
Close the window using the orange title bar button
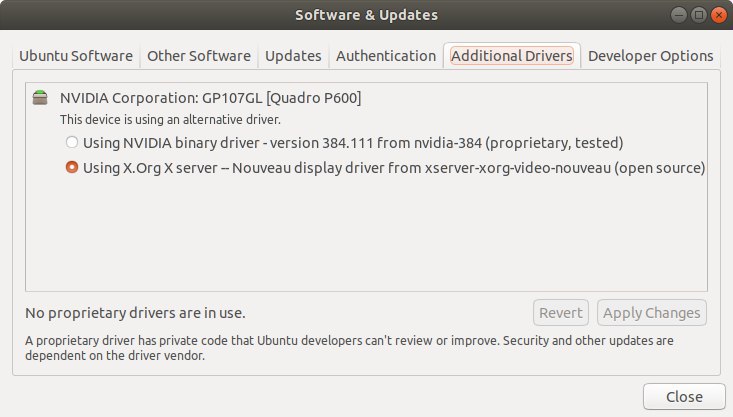pos(719,15)
